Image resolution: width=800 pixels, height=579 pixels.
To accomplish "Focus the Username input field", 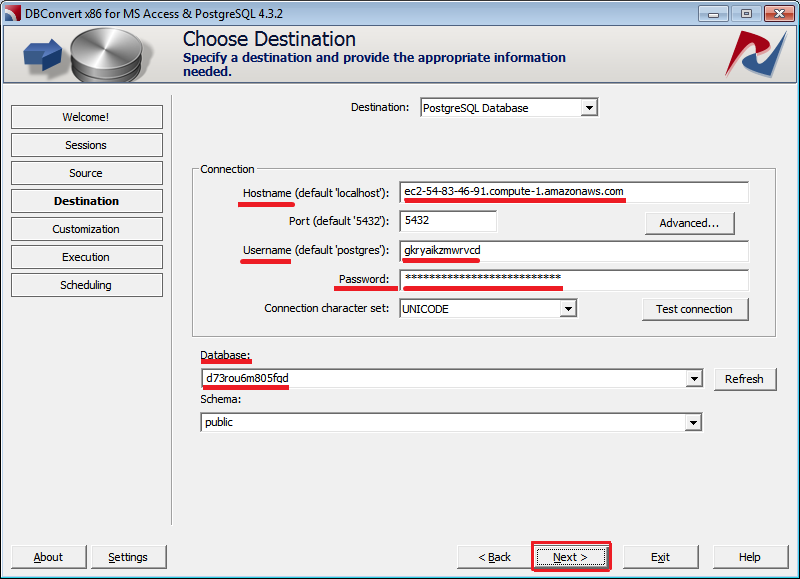I will coord(574,251).
